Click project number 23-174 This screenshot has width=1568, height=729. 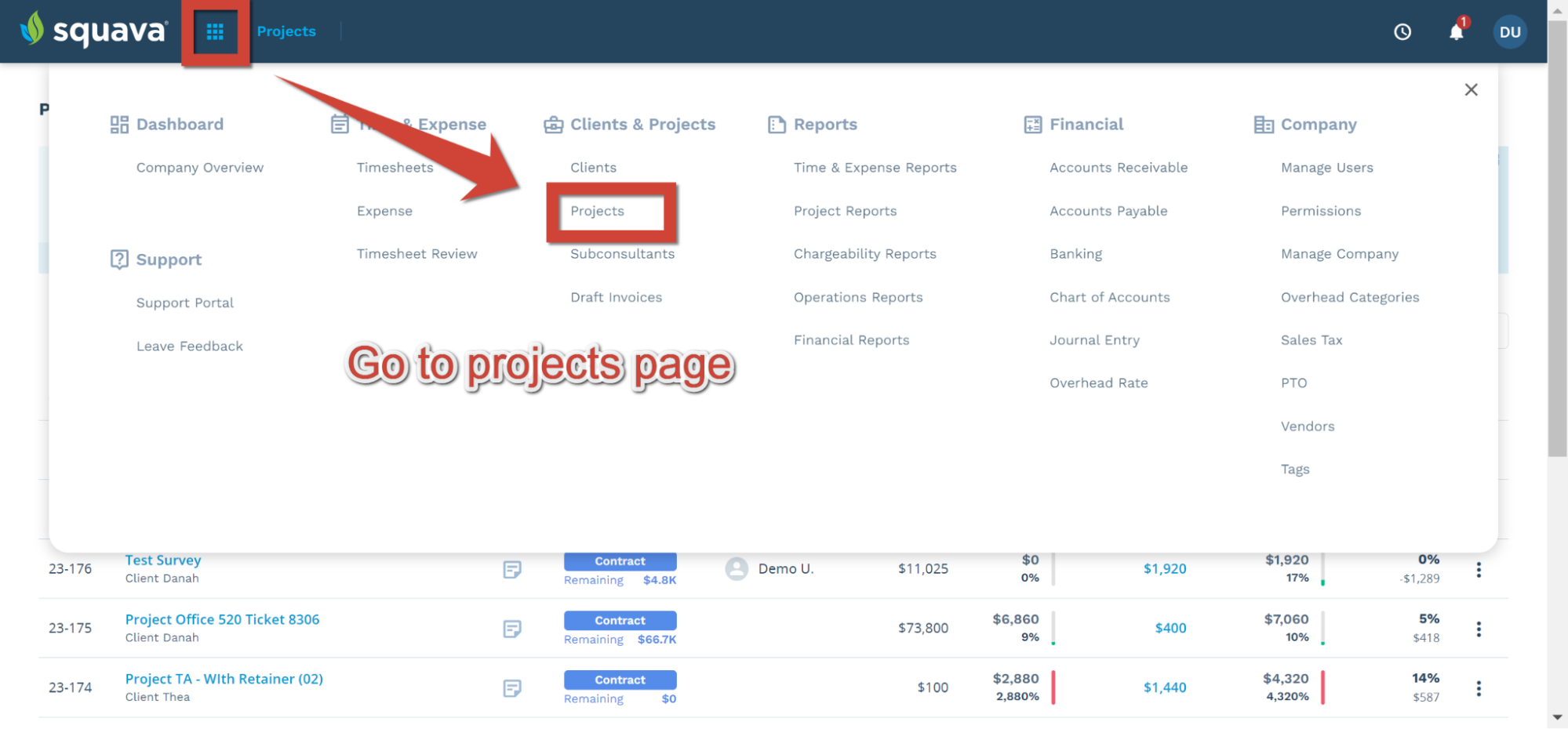70,687
